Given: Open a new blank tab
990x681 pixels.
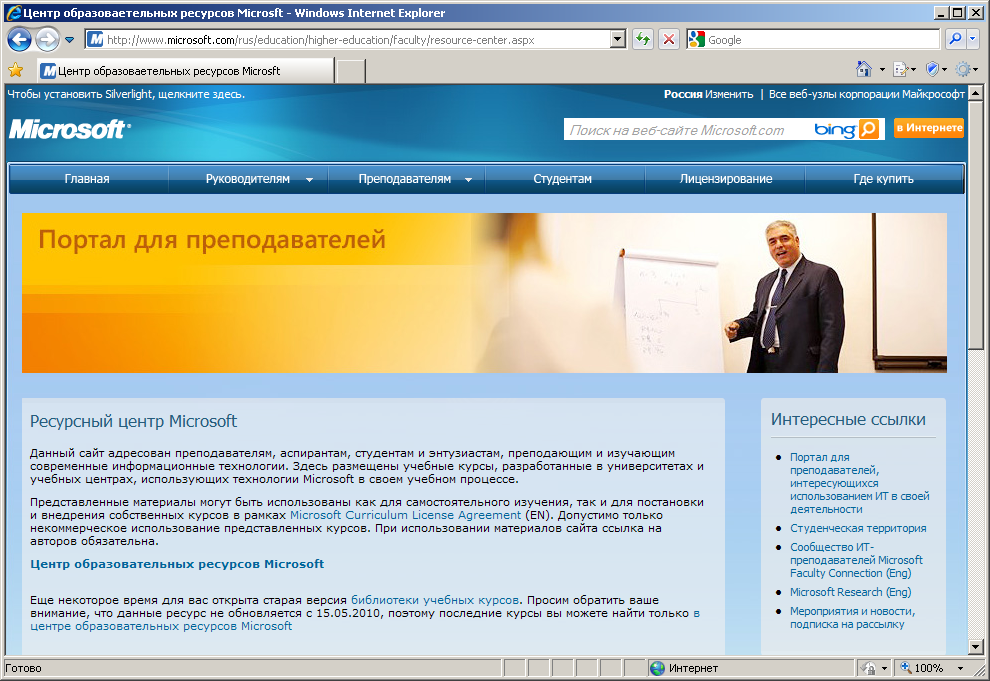Looking at the screenshot, I should click(x=350, y=71).
